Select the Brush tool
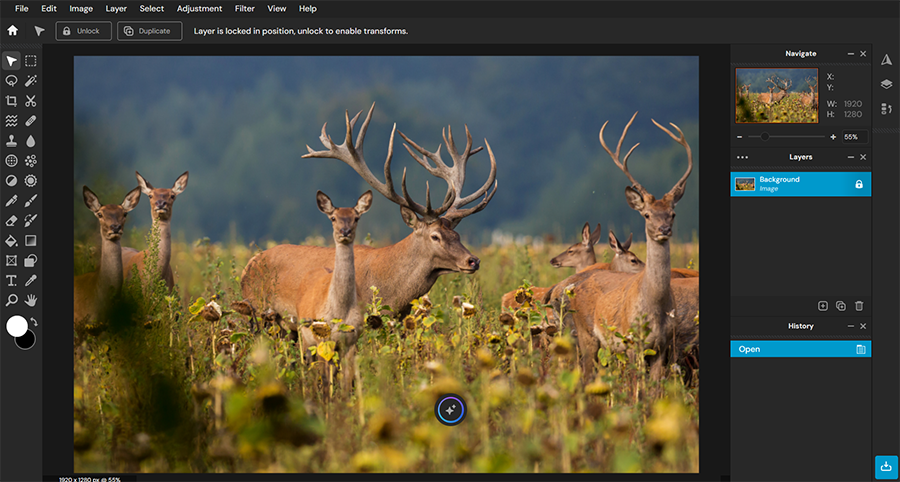This screenshot has width=900, height=482. pos(31,200)
